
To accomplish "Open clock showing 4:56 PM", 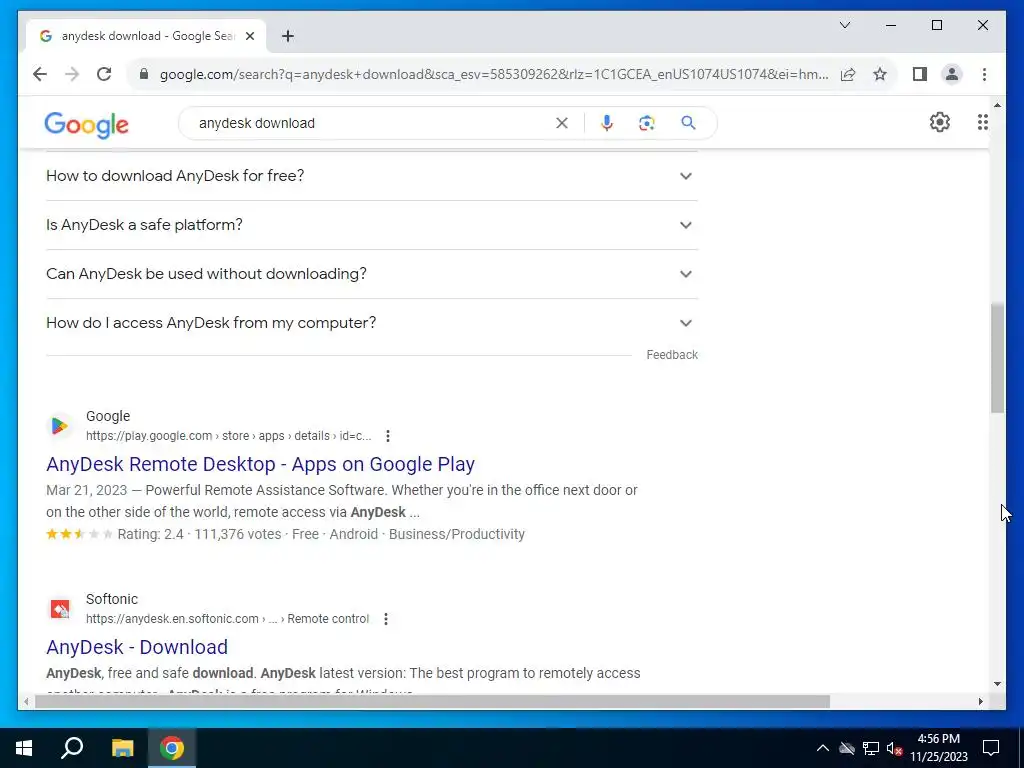I will 939,748.
